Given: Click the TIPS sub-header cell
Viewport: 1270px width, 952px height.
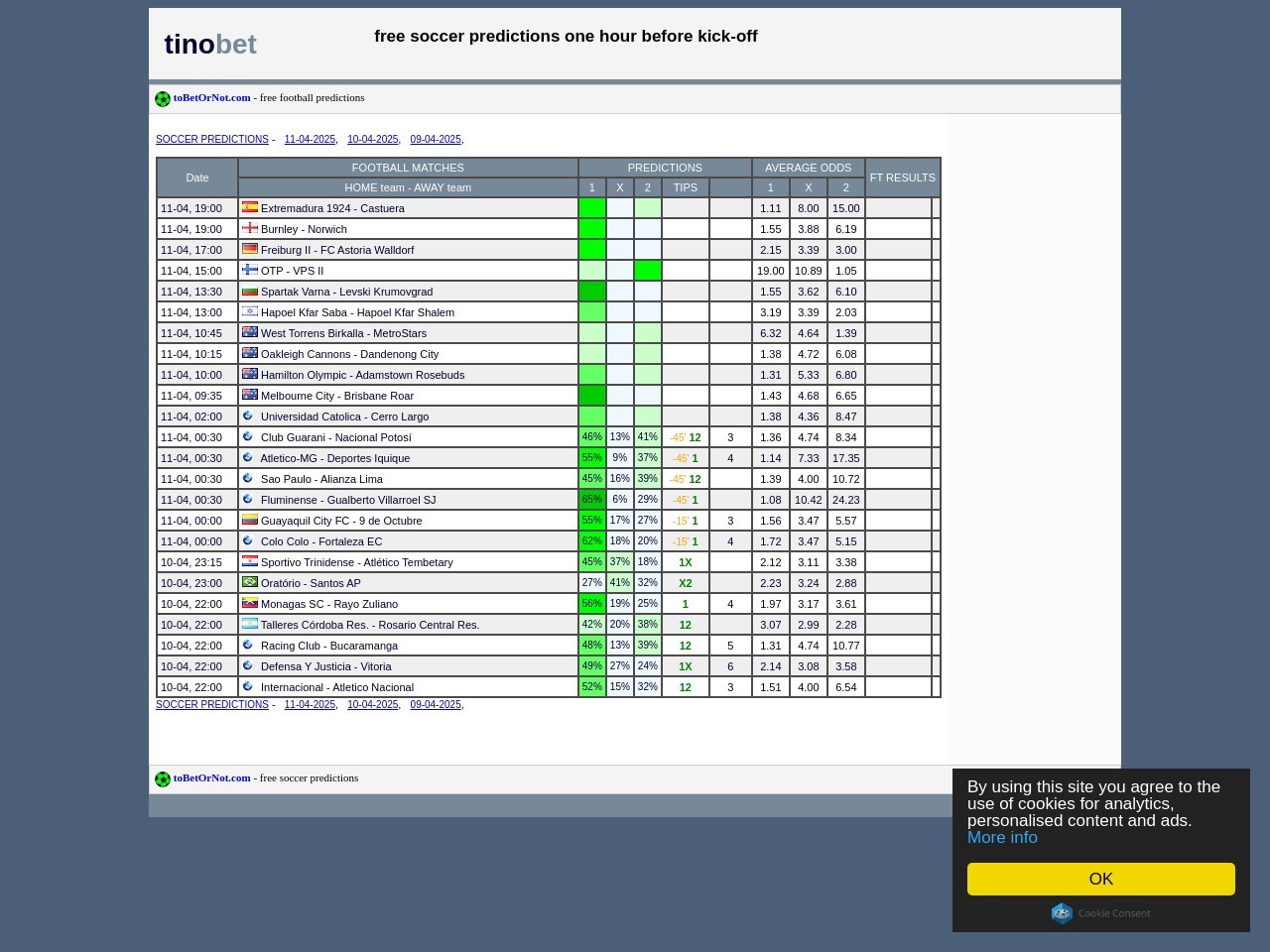Looking at the screenshot, I should [x=686, y=187].
